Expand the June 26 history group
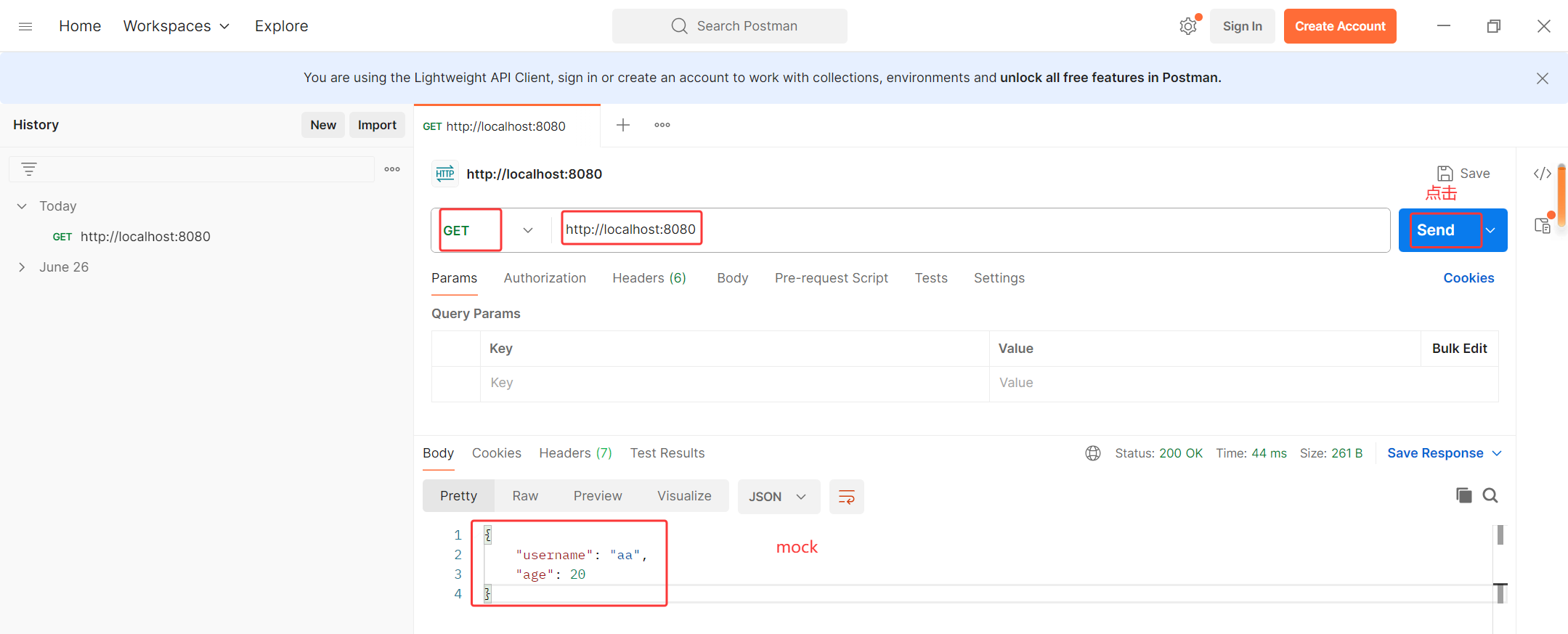This screenshot has width=1568, height=634. tap(22, 267)
